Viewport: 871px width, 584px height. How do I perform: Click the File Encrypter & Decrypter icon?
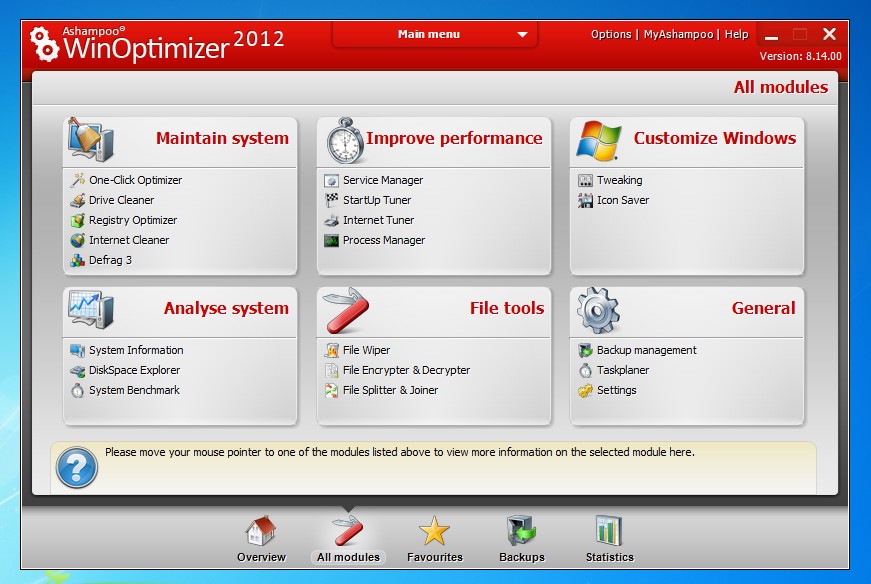click(332, 370)
